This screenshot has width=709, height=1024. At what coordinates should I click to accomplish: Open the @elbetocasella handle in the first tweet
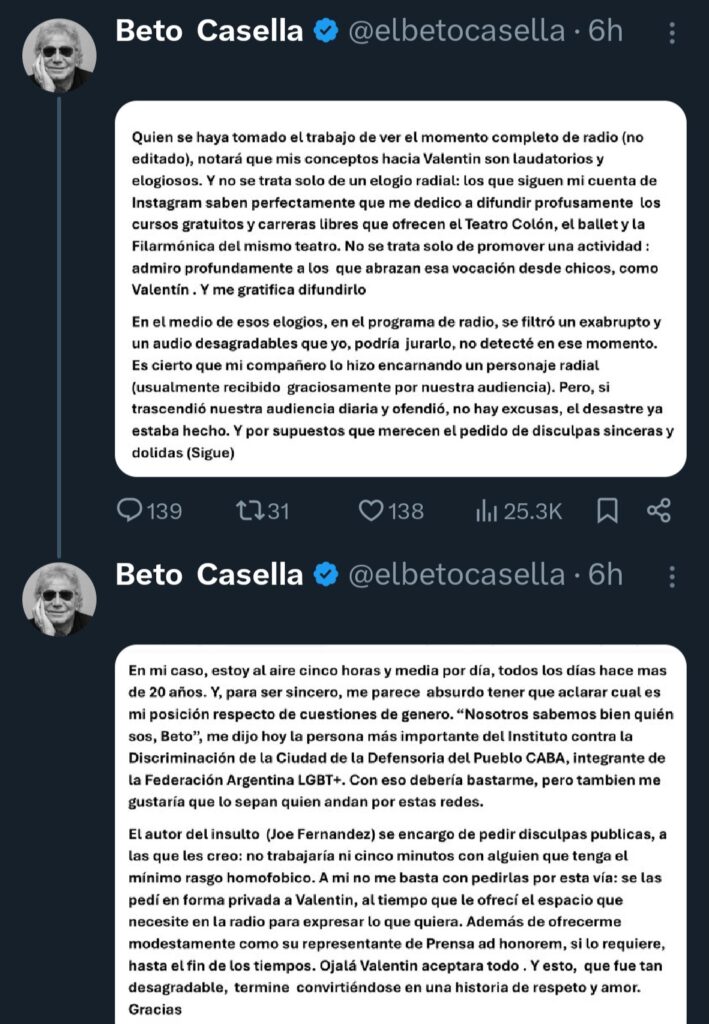pyautogui.click(x=455, y=31)
